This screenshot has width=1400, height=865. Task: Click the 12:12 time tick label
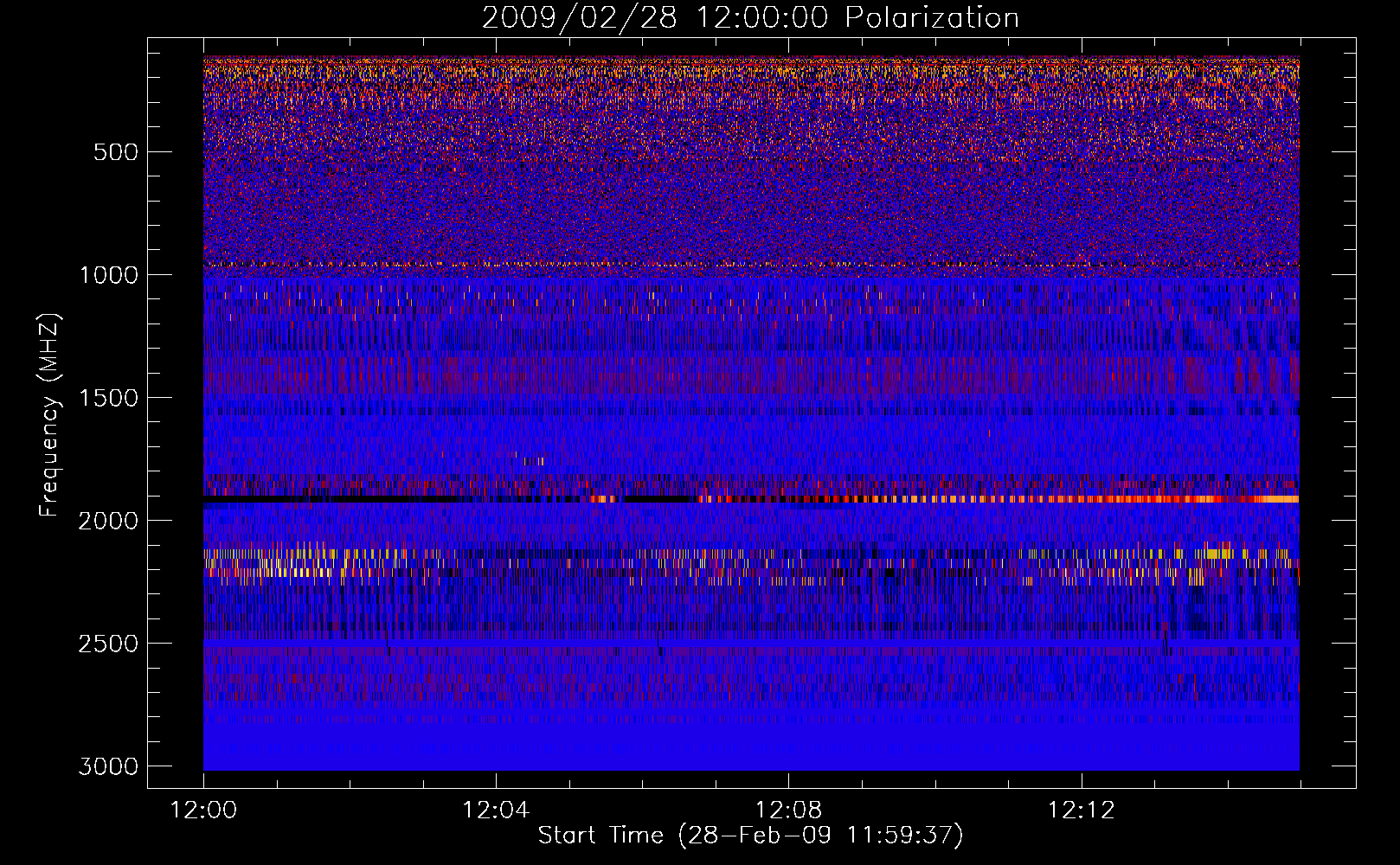1081,811
